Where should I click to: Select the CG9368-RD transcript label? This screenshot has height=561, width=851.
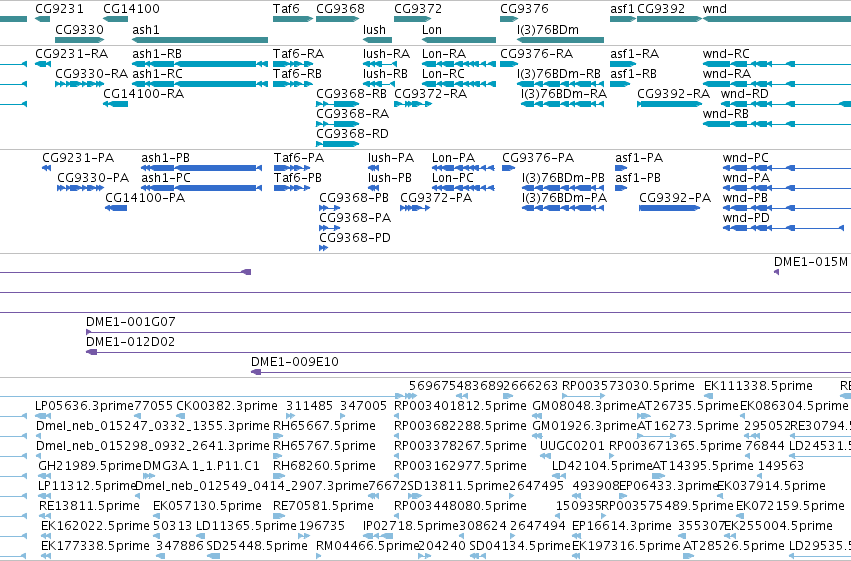tap(353, 133)
